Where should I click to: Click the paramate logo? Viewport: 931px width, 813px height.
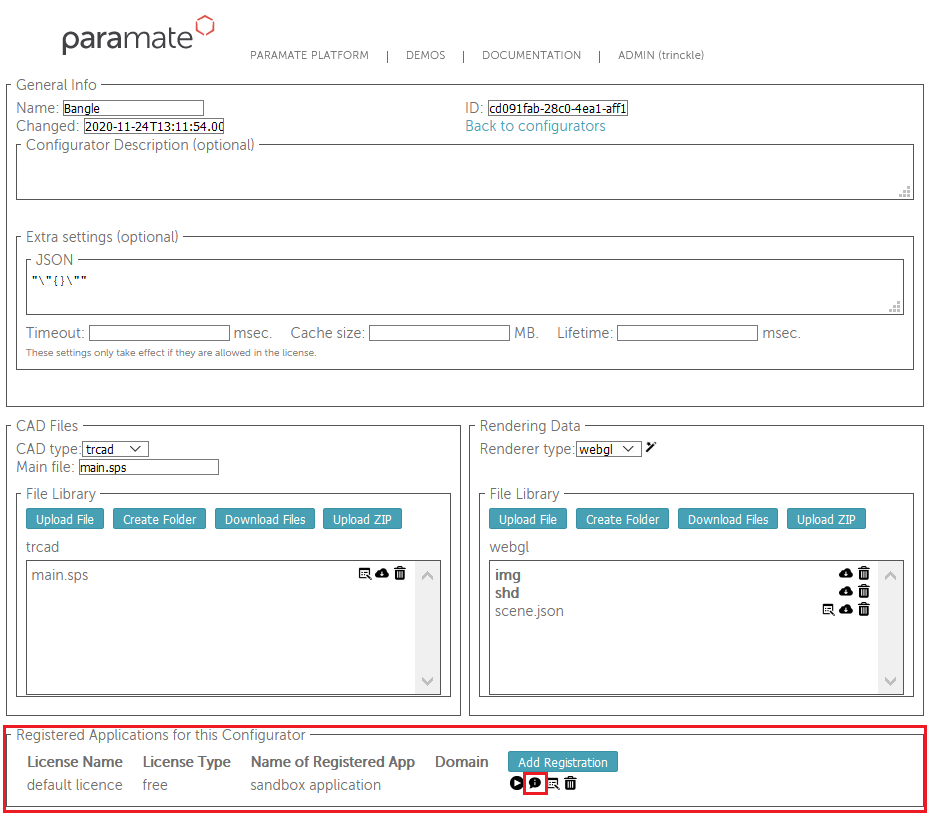click(138, 35)
